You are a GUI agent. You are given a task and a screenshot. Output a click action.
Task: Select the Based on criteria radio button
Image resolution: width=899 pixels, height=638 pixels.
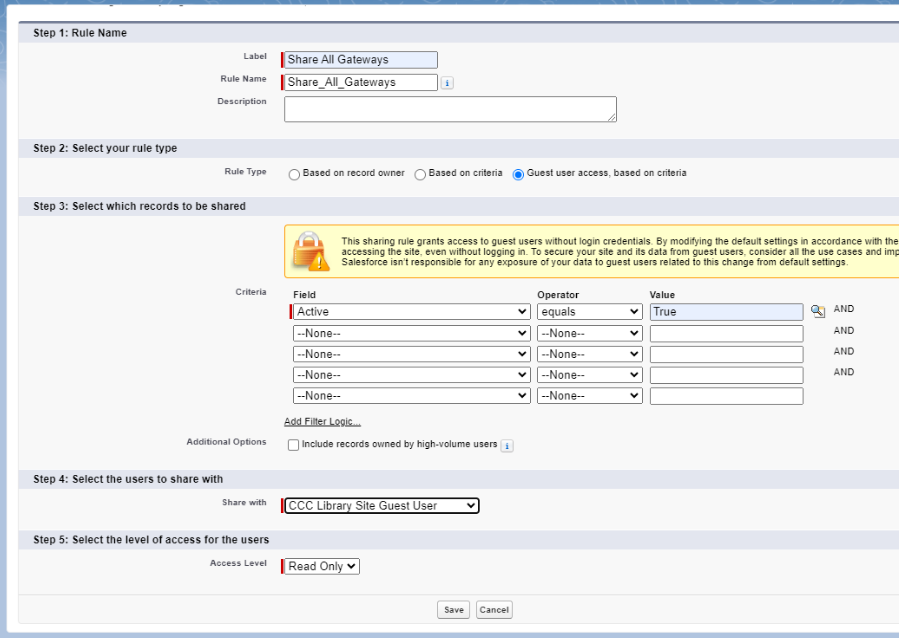pyautogui.click(x=420, y=174)
